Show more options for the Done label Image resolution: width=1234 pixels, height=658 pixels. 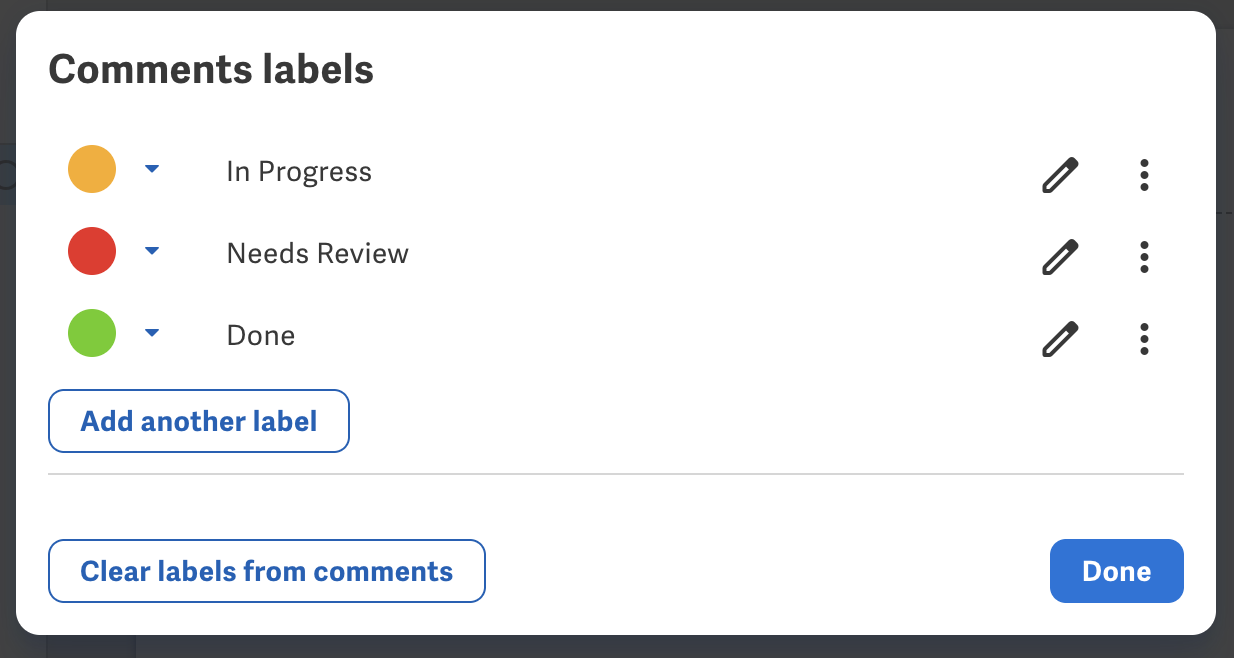[x=1144, y=339]
